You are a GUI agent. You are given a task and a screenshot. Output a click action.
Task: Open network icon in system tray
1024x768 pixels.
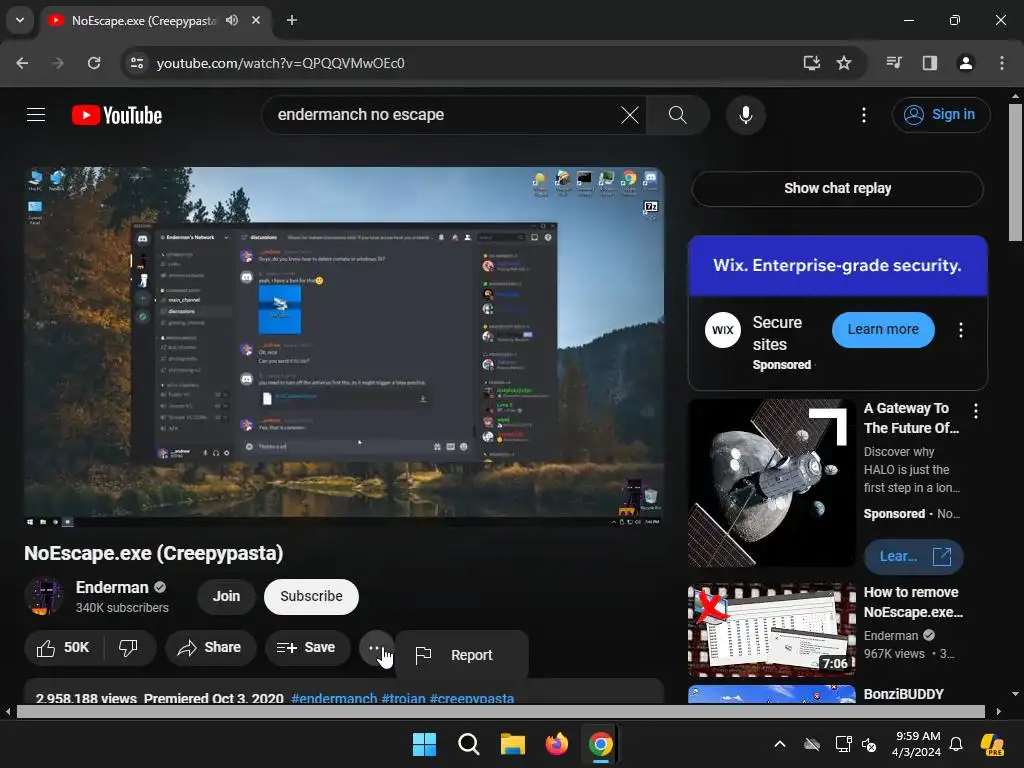pos(843,744)
